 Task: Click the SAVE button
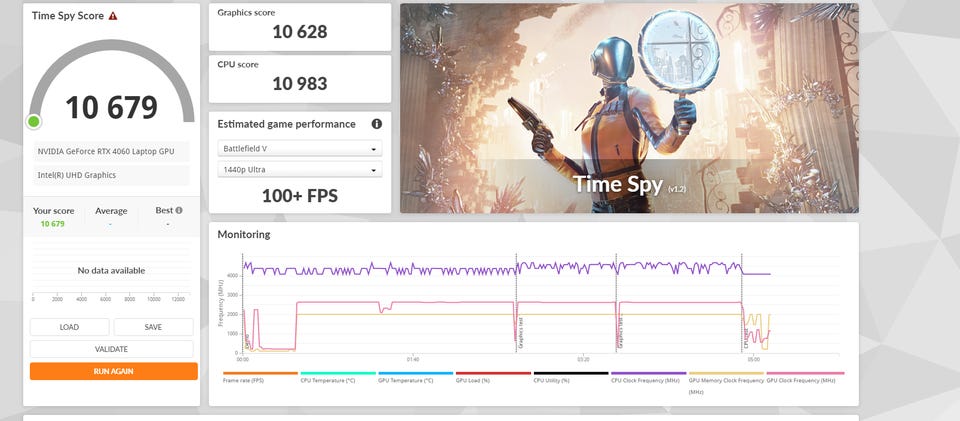[x=153, y=327]
